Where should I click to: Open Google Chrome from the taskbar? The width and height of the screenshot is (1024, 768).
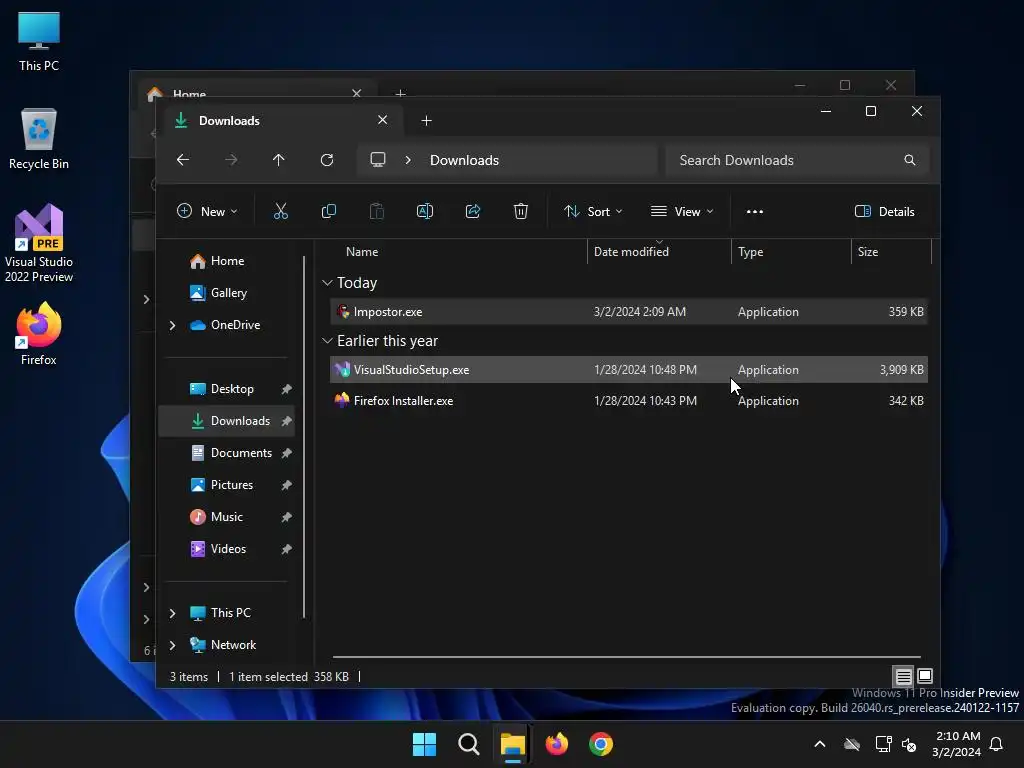(x=600, y=744)
